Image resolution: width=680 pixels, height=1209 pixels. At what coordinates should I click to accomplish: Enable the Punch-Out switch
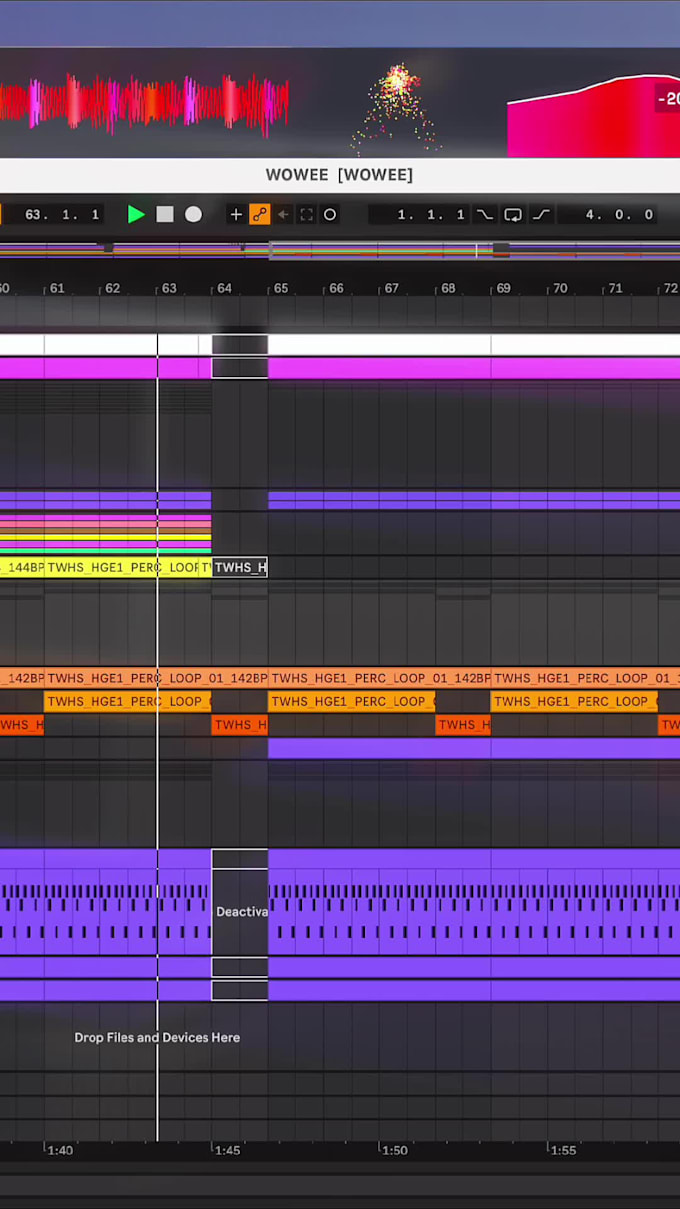541,214
